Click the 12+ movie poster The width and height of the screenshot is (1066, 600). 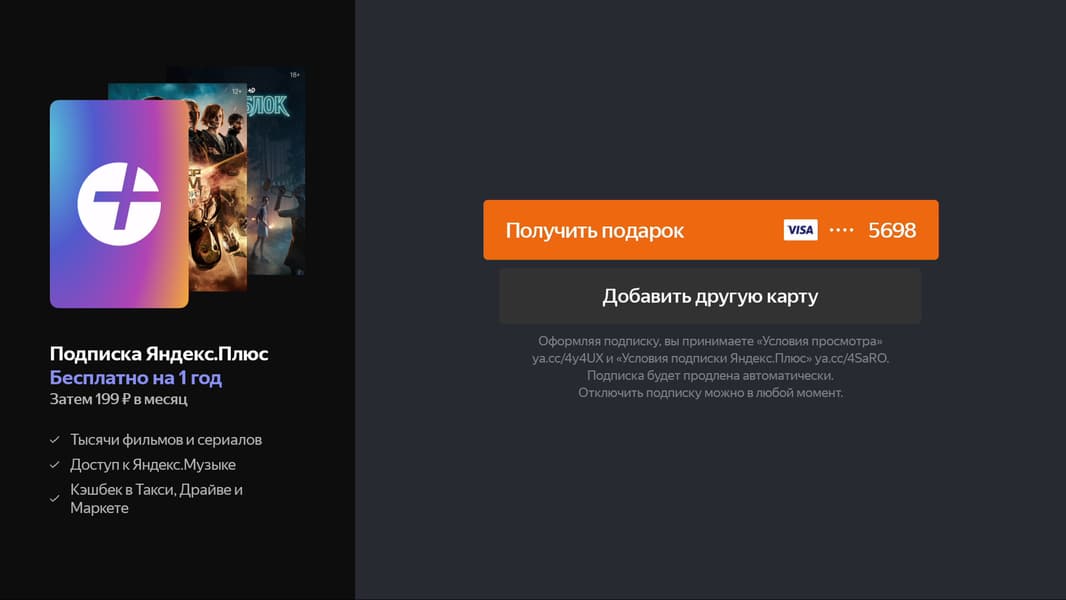(x=218, y=187)
